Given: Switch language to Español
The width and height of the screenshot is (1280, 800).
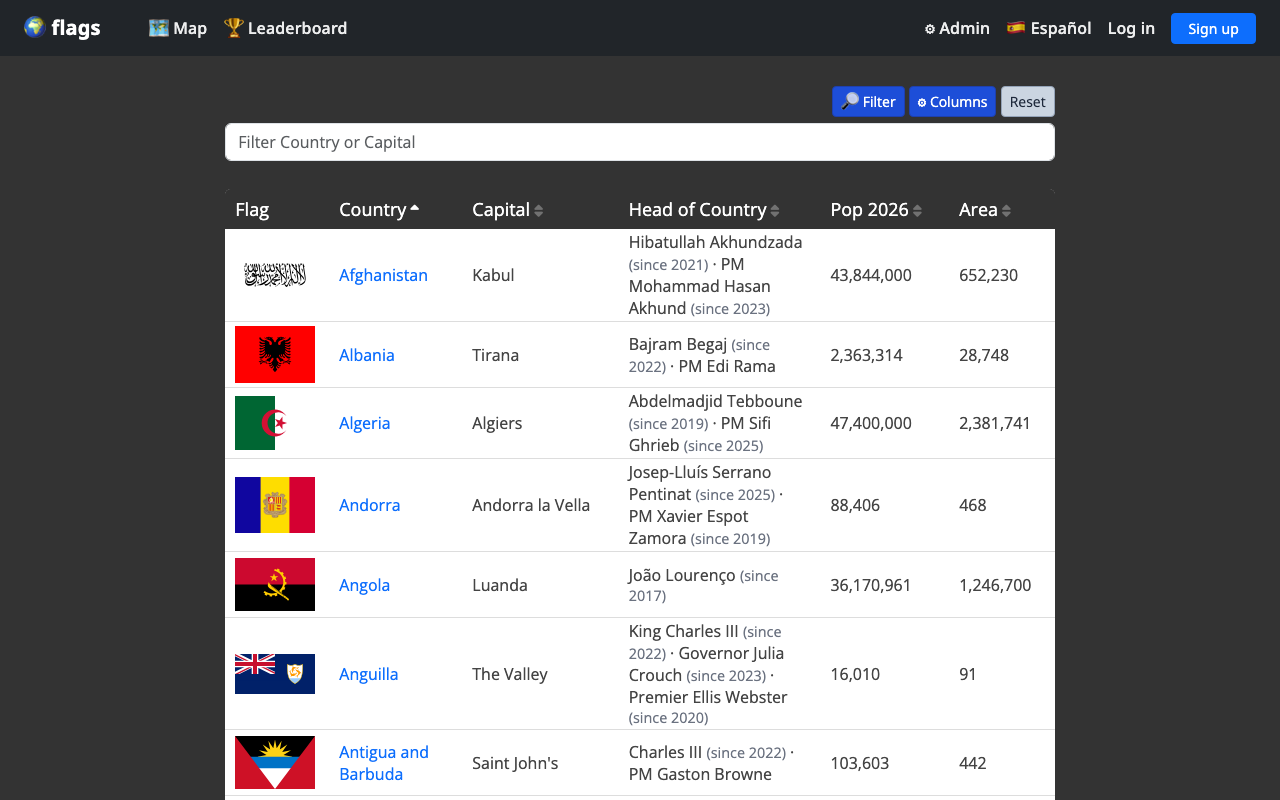Looking at the screenshot, I should point(1049,28).
